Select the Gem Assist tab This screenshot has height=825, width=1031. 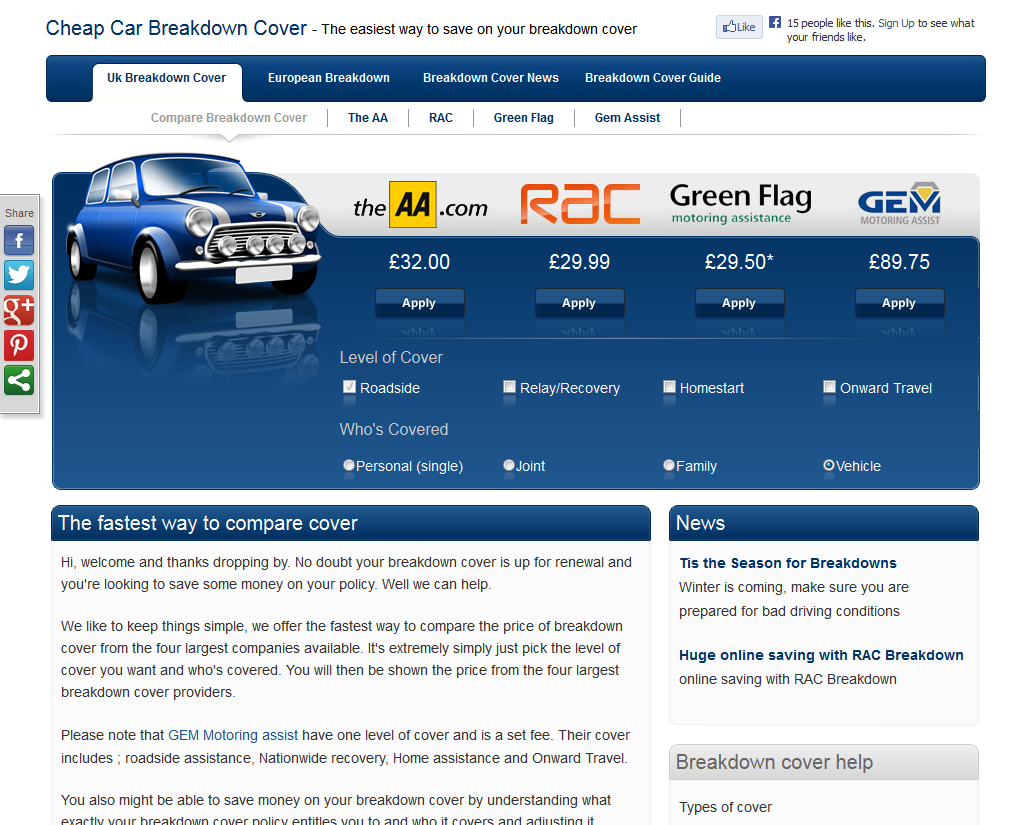click(627, 117)
